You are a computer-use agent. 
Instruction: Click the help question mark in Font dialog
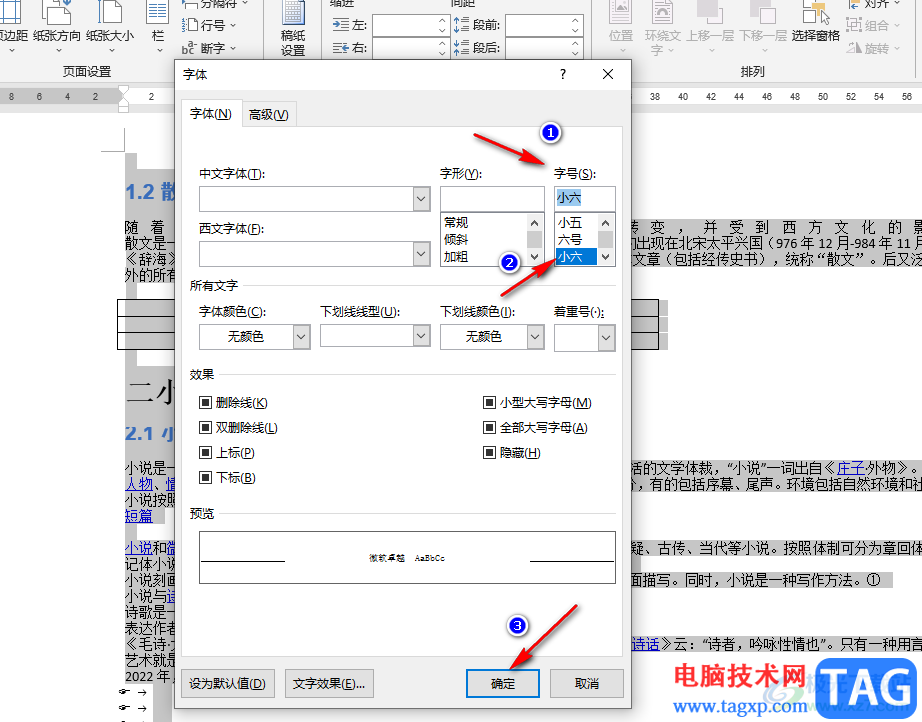point(563,74)
